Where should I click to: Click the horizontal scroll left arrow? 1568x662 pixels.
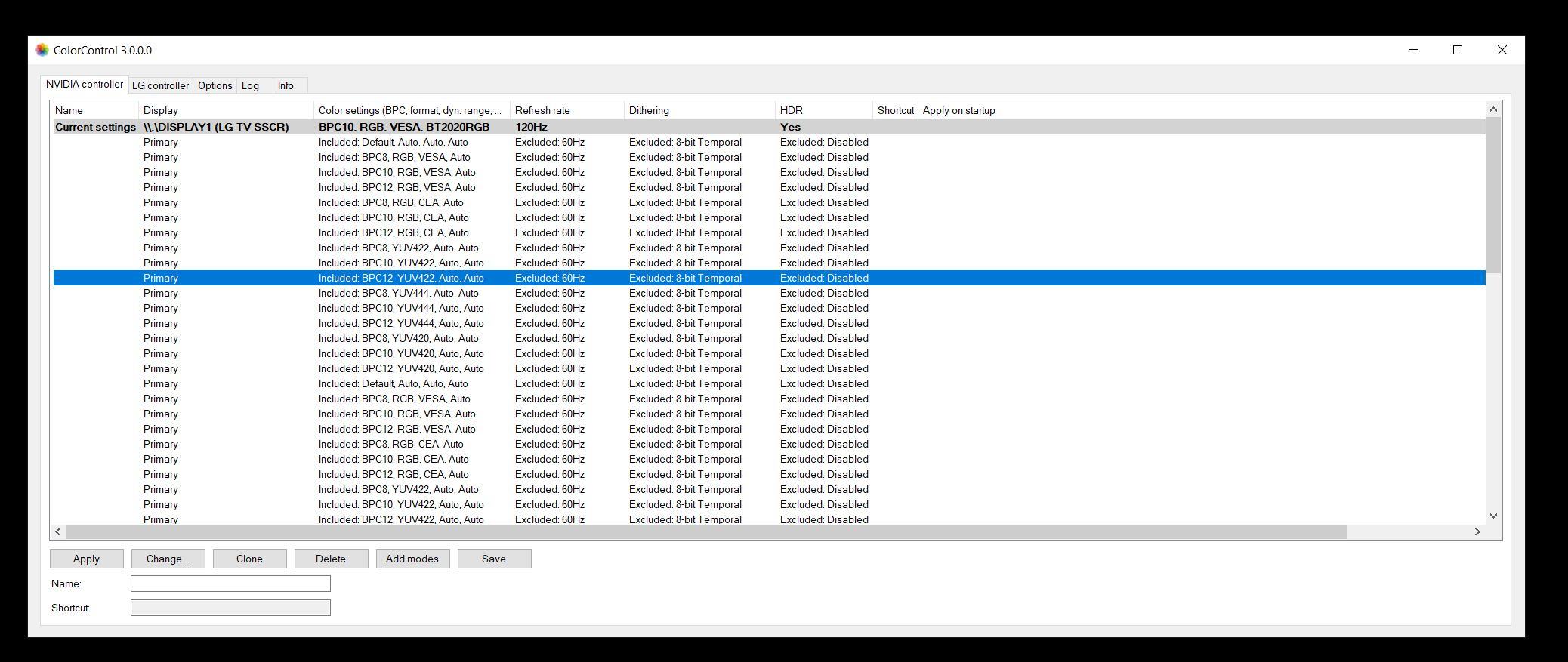58,531
